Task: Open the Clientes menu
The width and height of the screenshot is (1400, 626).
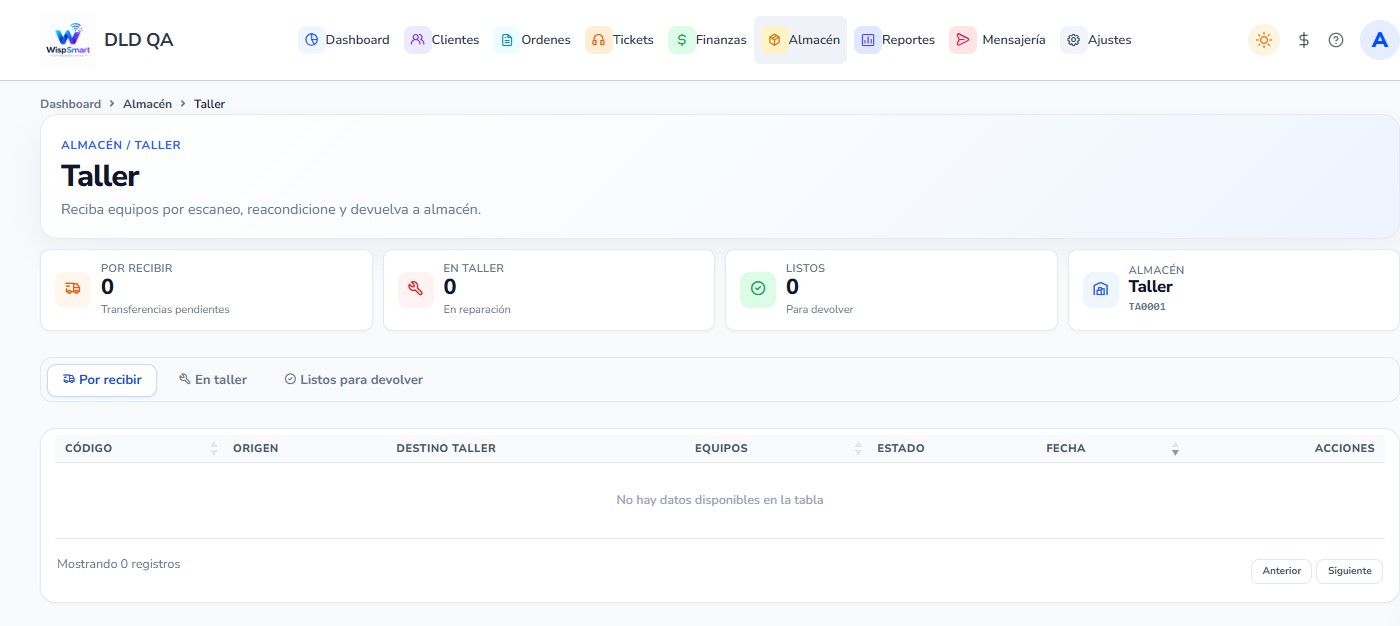Action: point(443,40)
